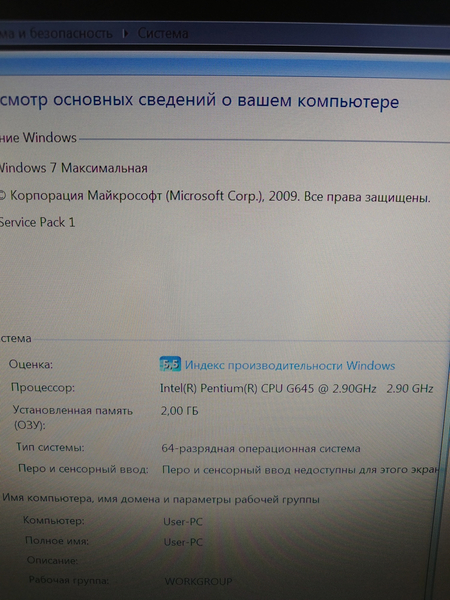The image size is (450, 600).
Task: Open the breadcrumb arrow before Система
Action: 126,34
